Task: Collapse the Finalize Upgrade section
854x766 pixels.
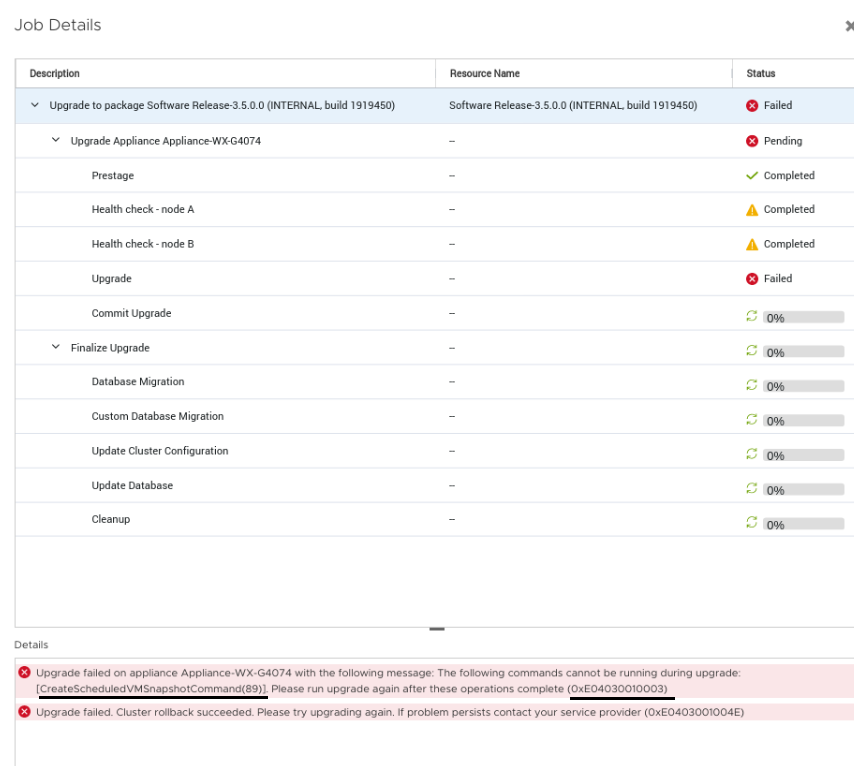Action: pyautogui.click(x=56, y=348)
